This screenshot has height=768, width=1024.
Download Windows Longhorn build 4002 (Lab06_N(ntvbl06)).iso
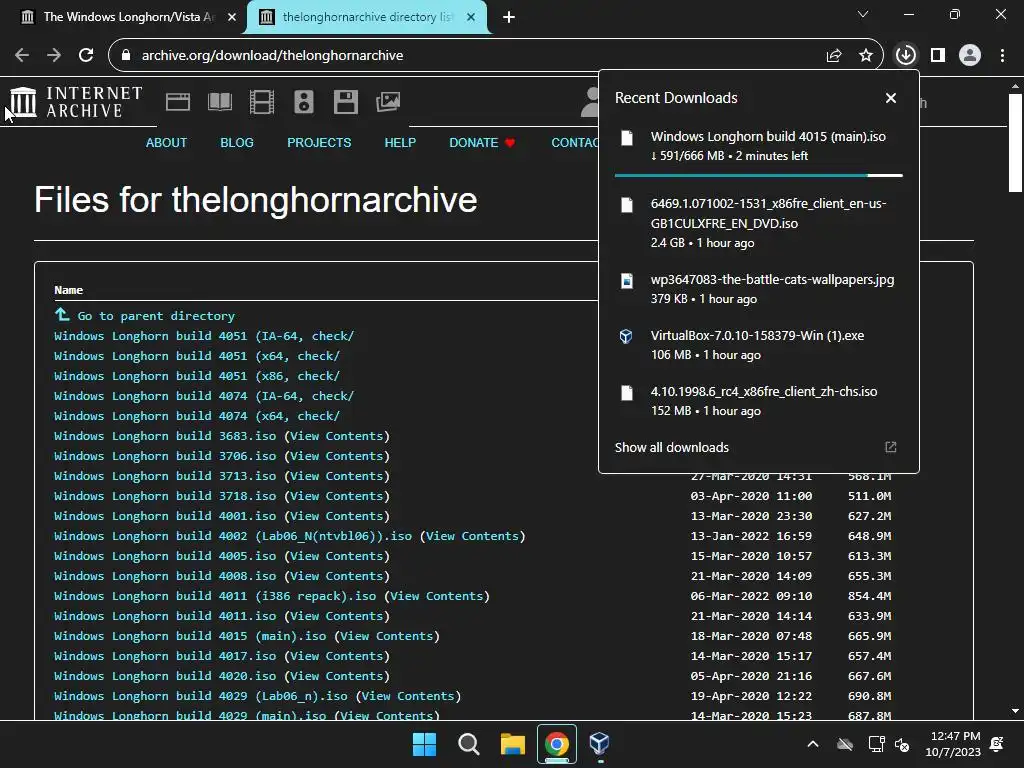pos(232,536)
